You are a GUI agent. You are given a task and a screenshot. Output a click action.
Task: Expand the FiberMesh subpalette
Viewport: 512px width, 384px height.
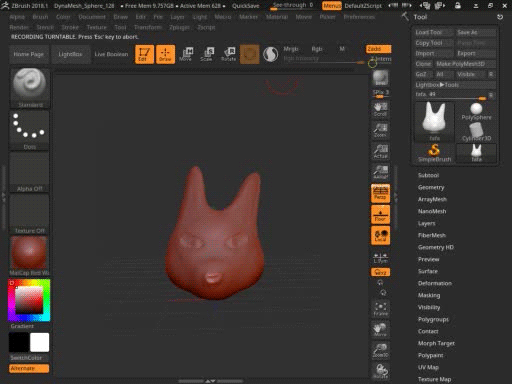[x=432, y=235]
